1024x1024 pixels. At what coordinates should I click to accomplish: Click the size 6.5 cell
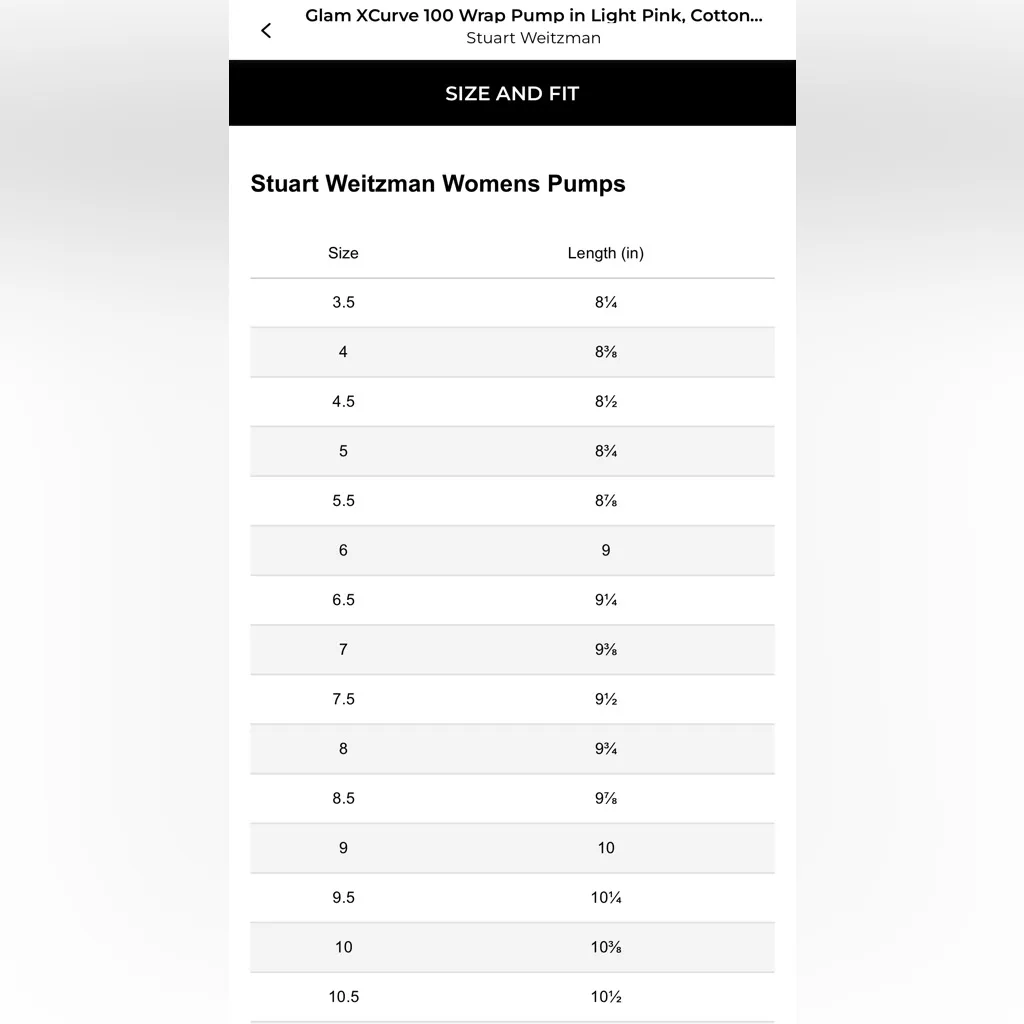(x=343, y=600)
